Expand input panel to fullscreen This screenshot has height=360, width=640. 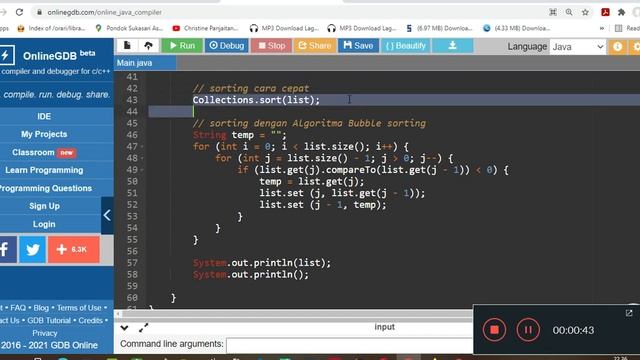pos(143,327)
